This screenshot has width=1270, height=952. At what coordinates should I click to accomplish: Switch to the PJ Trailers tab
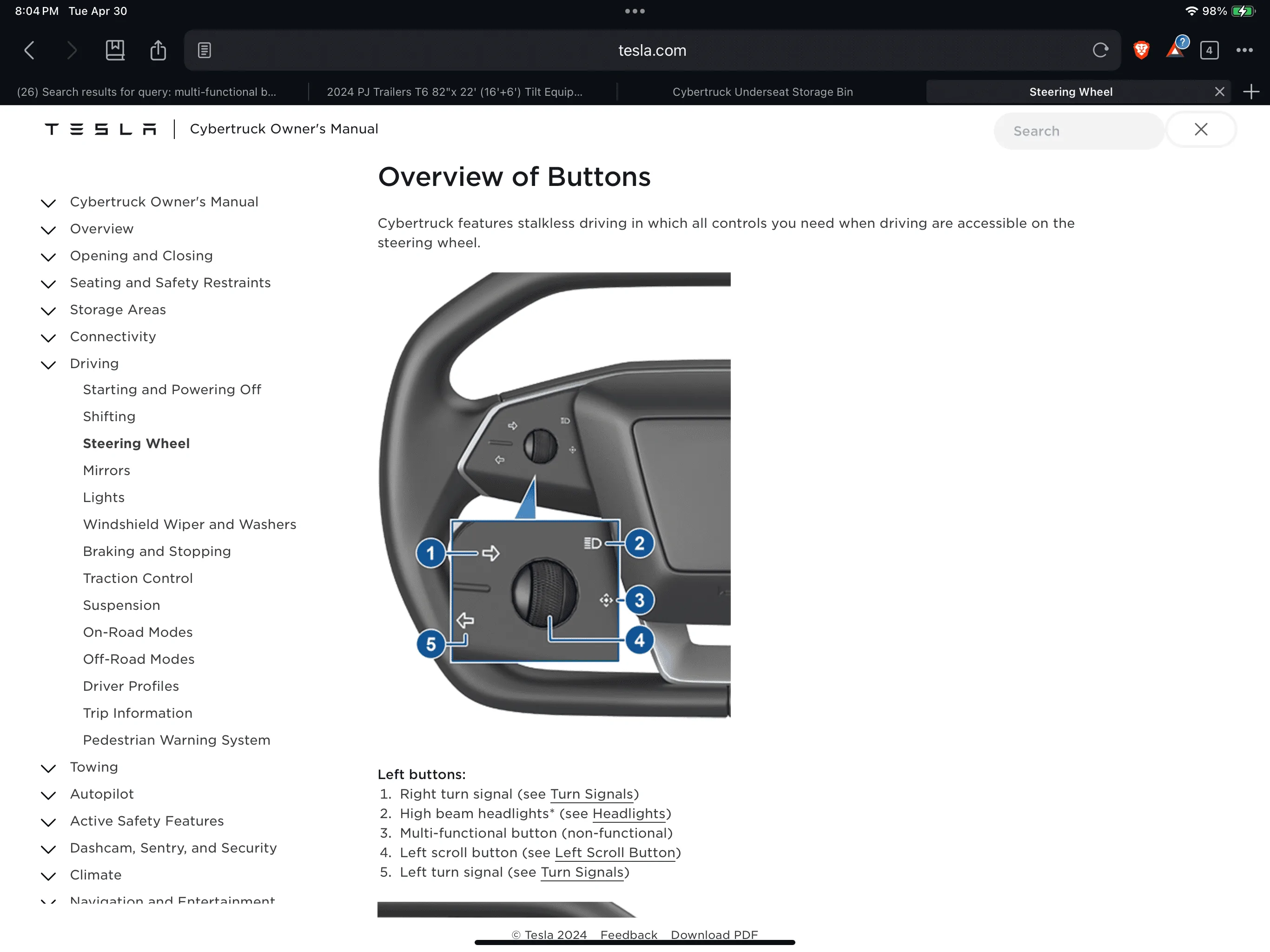(455, 92)
